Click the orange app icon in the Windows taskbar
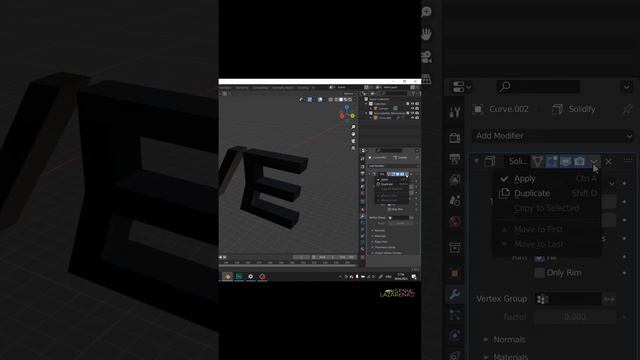Screen dimensions: 640x360 [227, 276]
